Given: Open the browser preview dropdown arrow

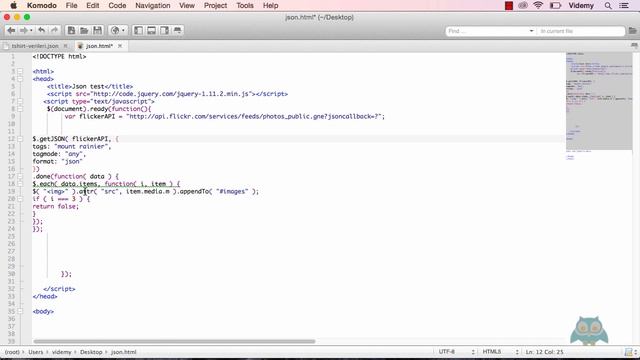Looking at the screenshot, I should [x=123, y=31].
